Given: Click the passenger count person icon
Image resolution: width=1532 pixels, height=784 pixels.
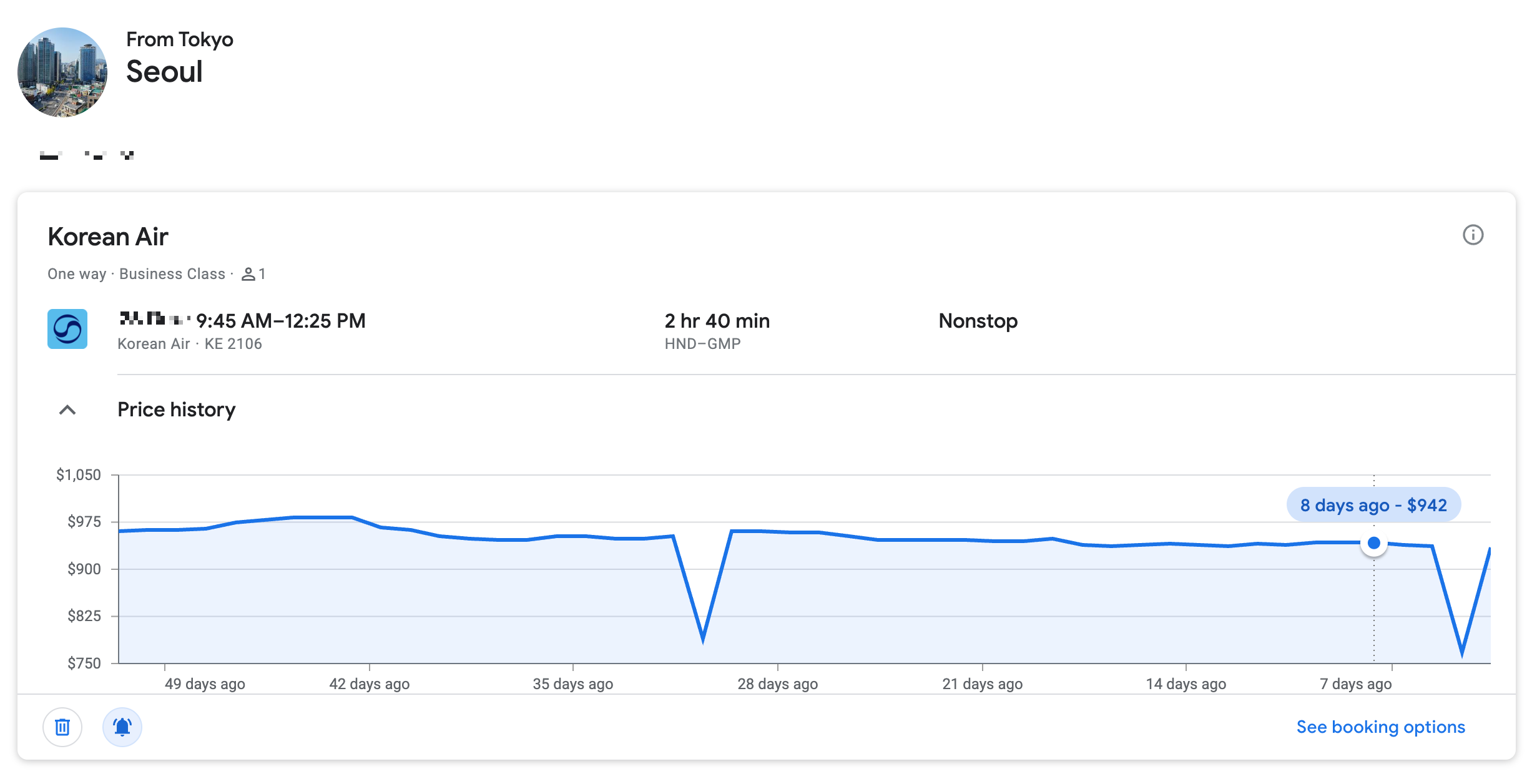Looking at the screenshot, I should (x=248, y=274).
